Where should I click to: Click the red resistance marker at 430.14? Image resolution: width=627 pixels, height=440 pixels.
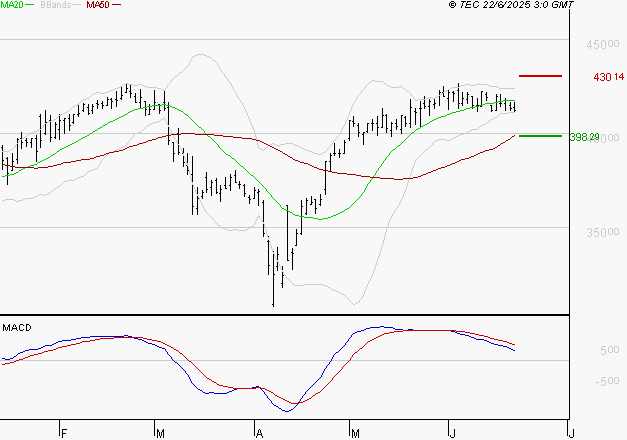tap(541, 76)
